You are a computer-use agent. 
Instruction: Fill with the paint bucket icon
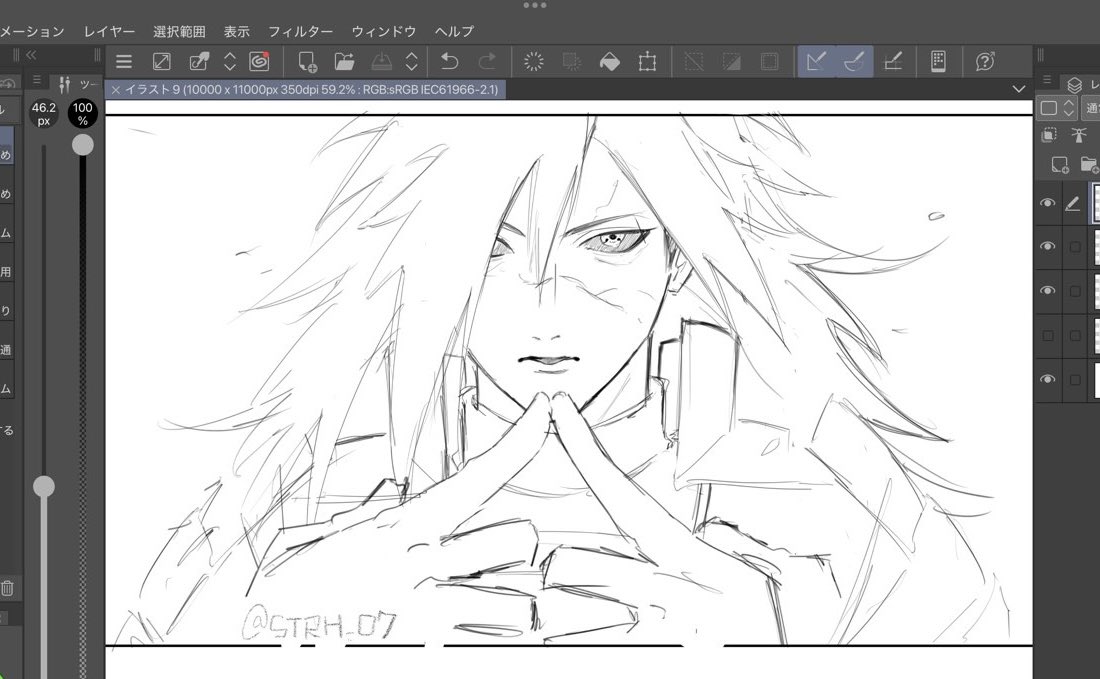tap(610, 62)
